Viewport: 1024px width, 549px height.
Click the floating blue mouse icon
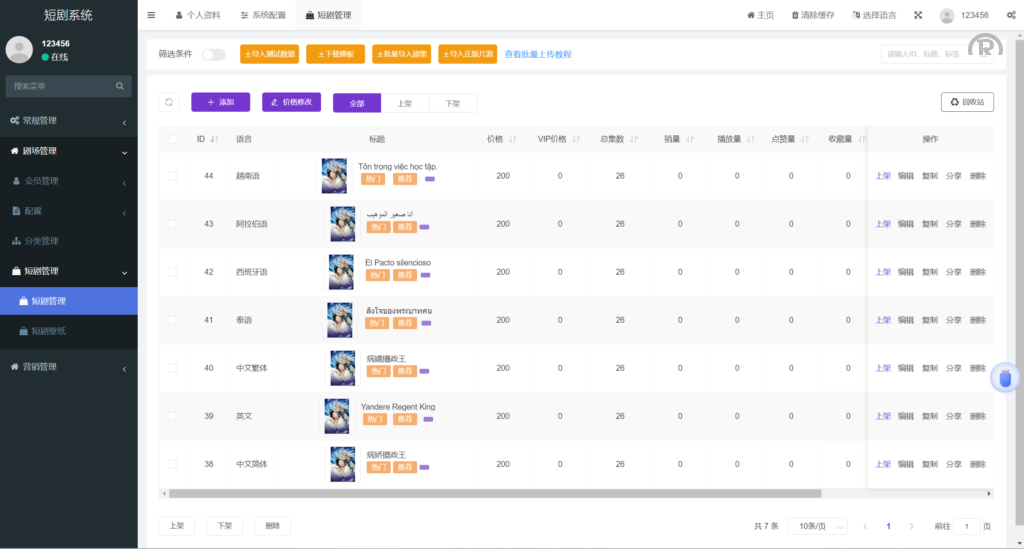[1007, 378]
